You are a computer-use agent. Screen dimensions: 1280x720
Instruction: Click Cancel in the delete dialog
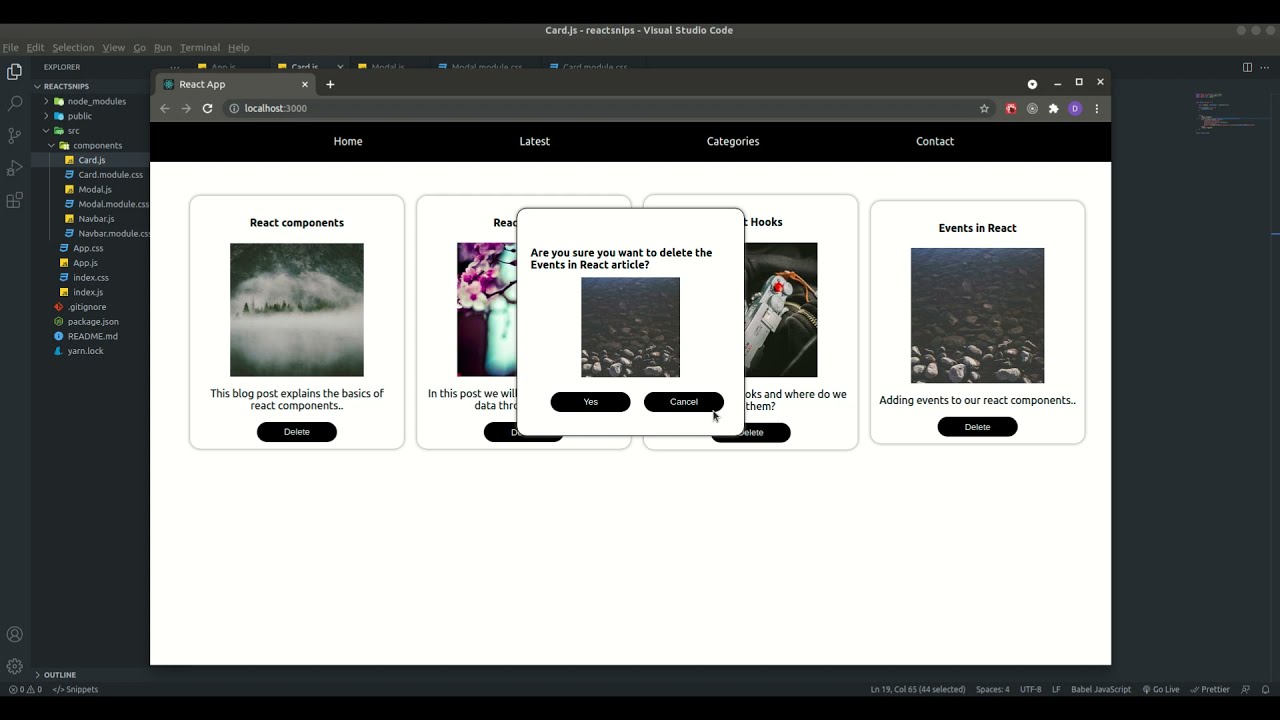[x=684, y=402]
